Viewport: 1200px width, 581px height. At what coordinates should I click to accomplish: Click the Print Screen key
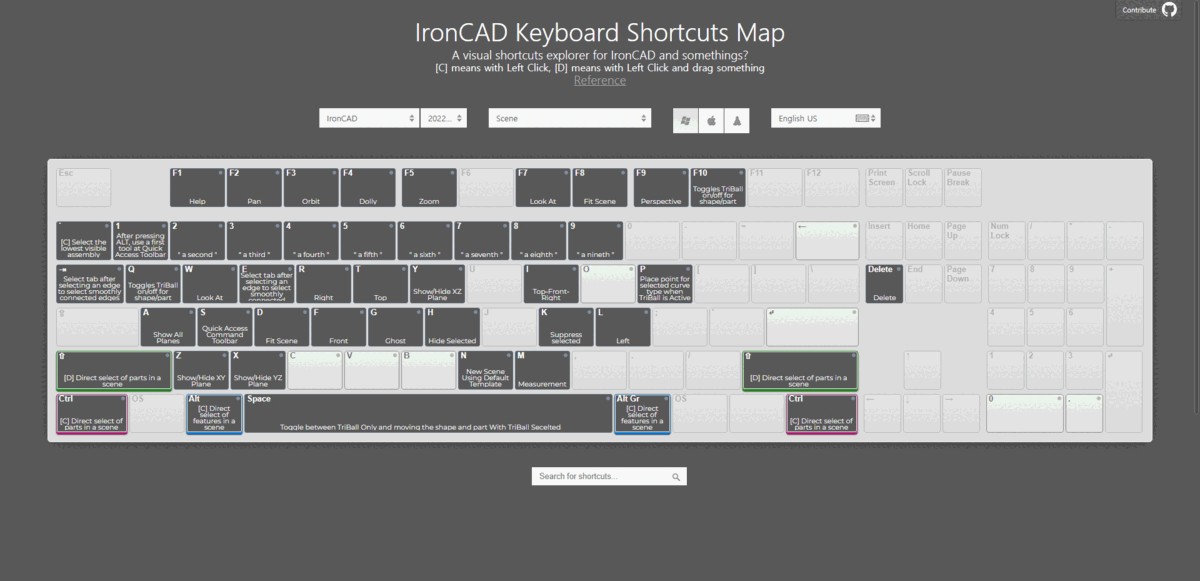click(x=884, y=188)
